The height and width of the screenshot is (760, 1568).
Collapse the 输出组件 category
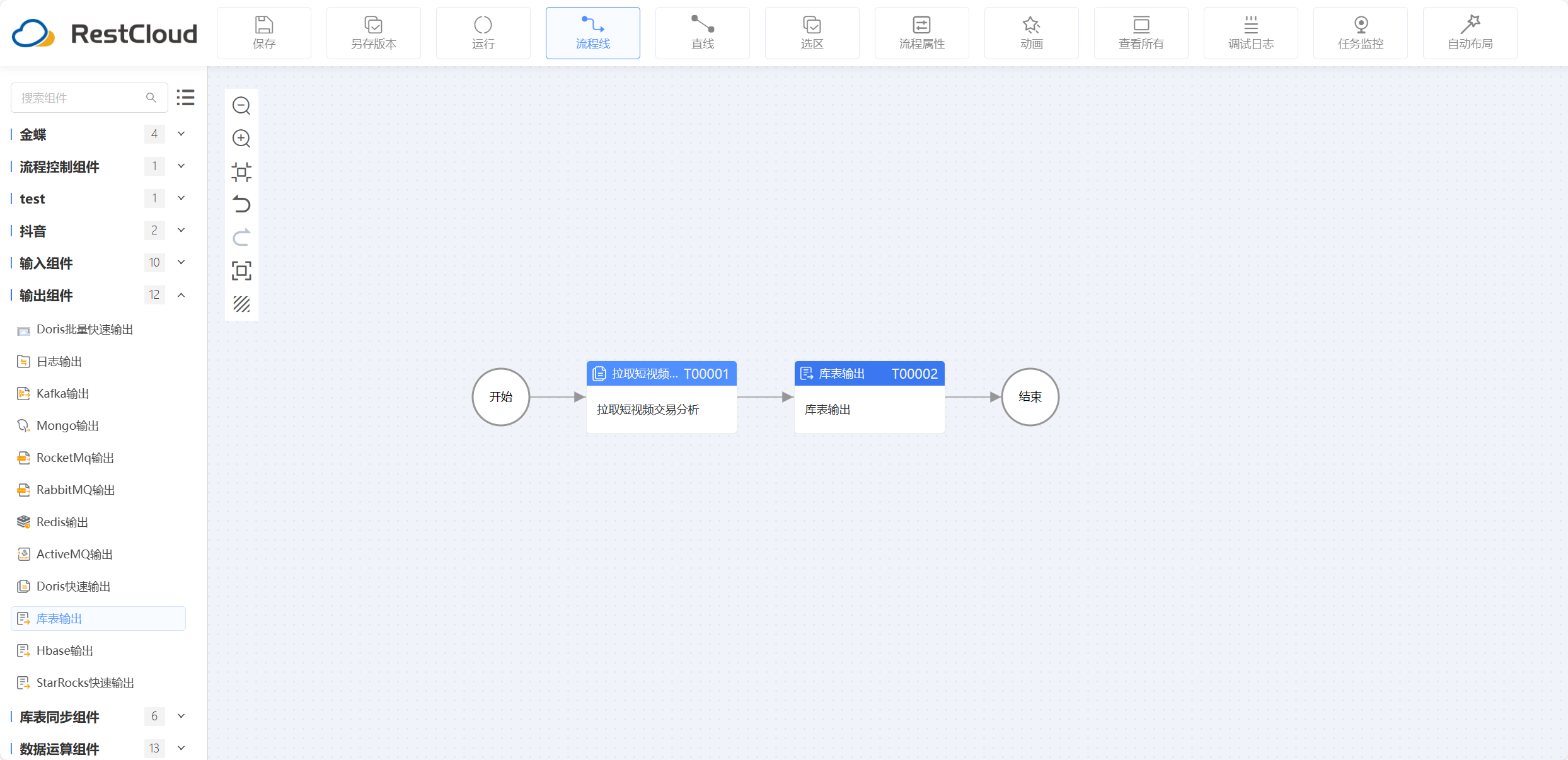(182, 295)
